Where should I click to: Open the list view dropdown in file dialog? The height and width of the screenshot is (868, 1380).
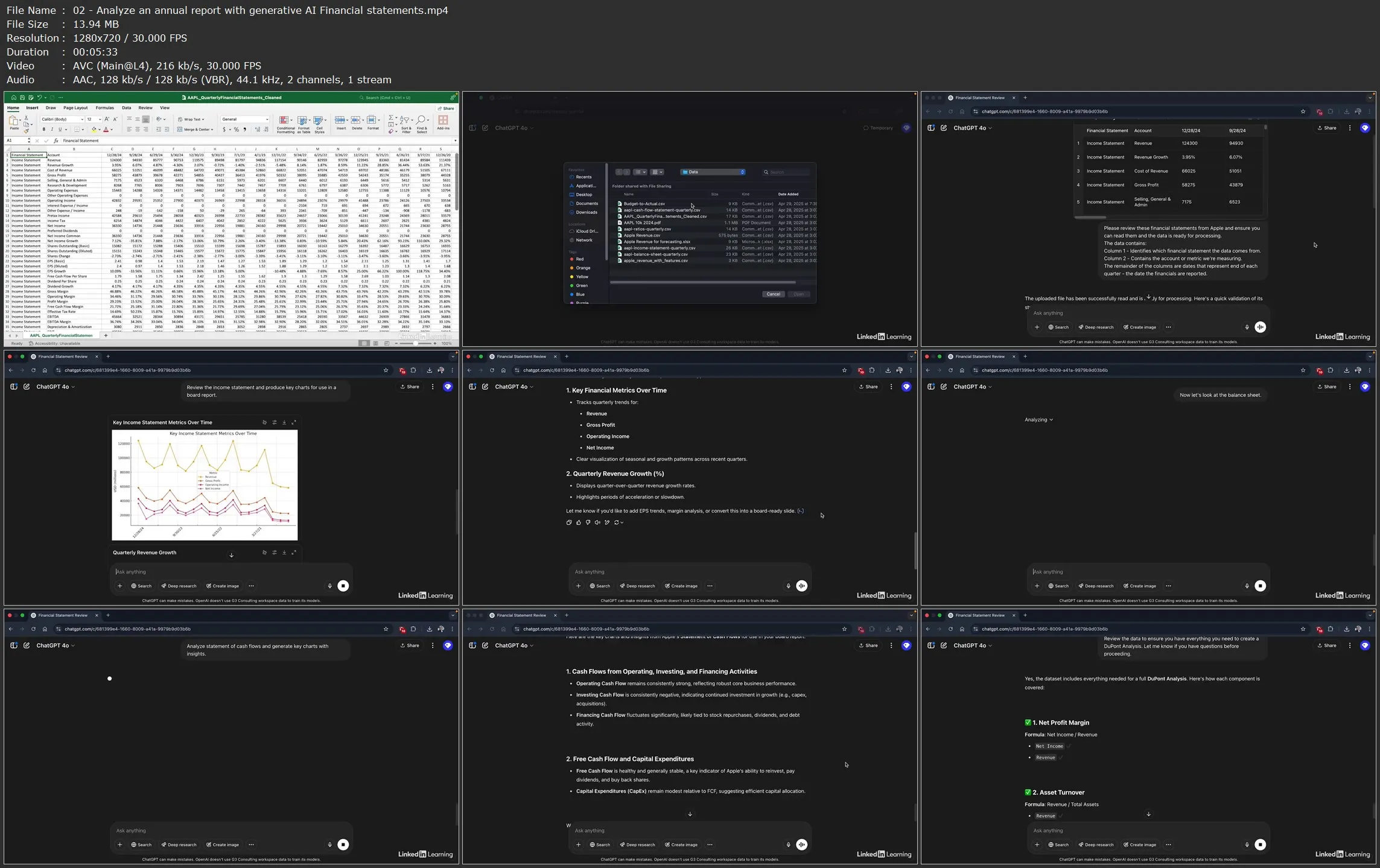click(x=640, y=172)
